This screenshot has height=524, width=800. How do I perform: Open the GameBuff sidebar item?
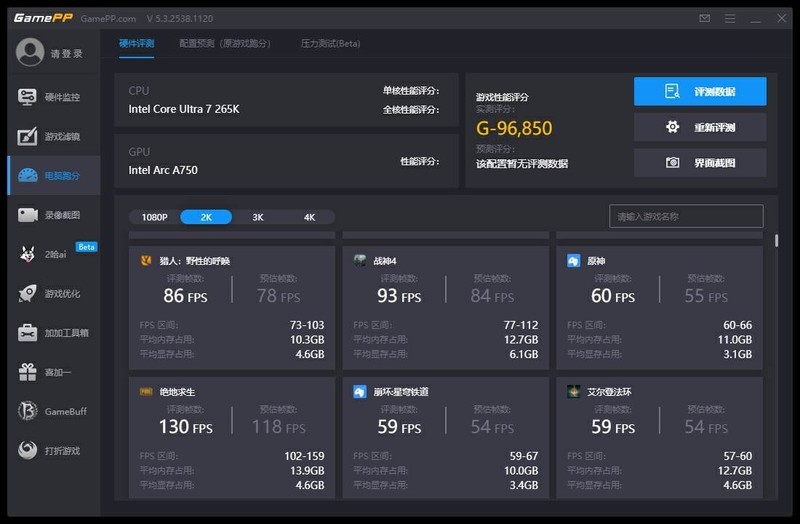[x=52, y=411]
